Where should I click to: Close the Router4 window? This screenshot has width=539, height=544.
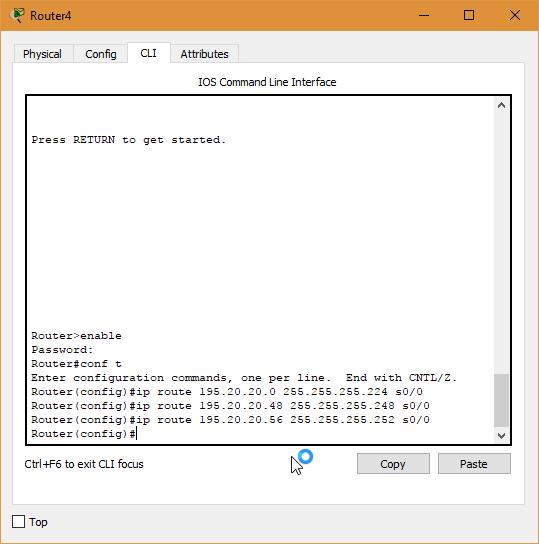515,15
